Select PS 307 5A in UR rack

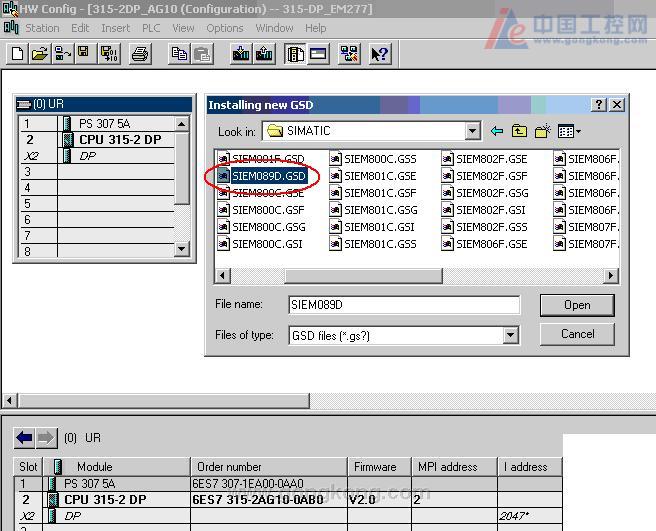pyautogui.click(x=105, y=124)
